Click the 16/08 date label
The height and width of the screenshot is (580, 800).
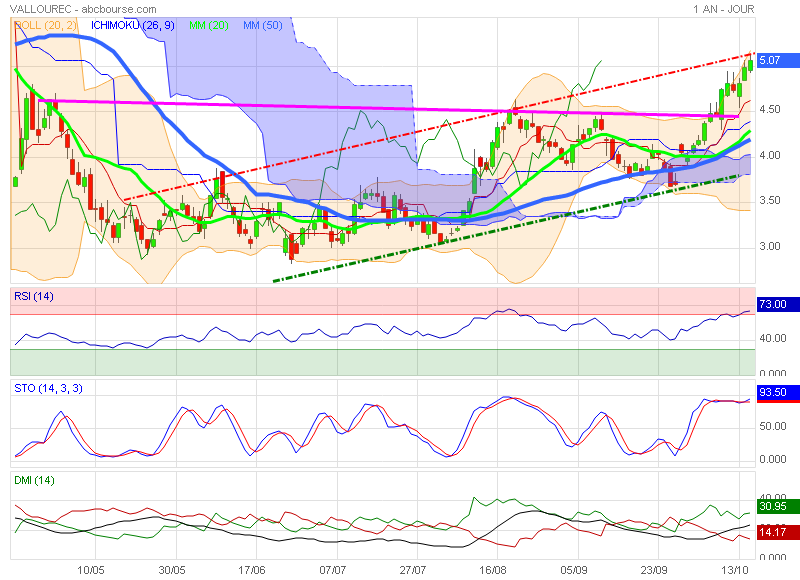click(493, 570)
